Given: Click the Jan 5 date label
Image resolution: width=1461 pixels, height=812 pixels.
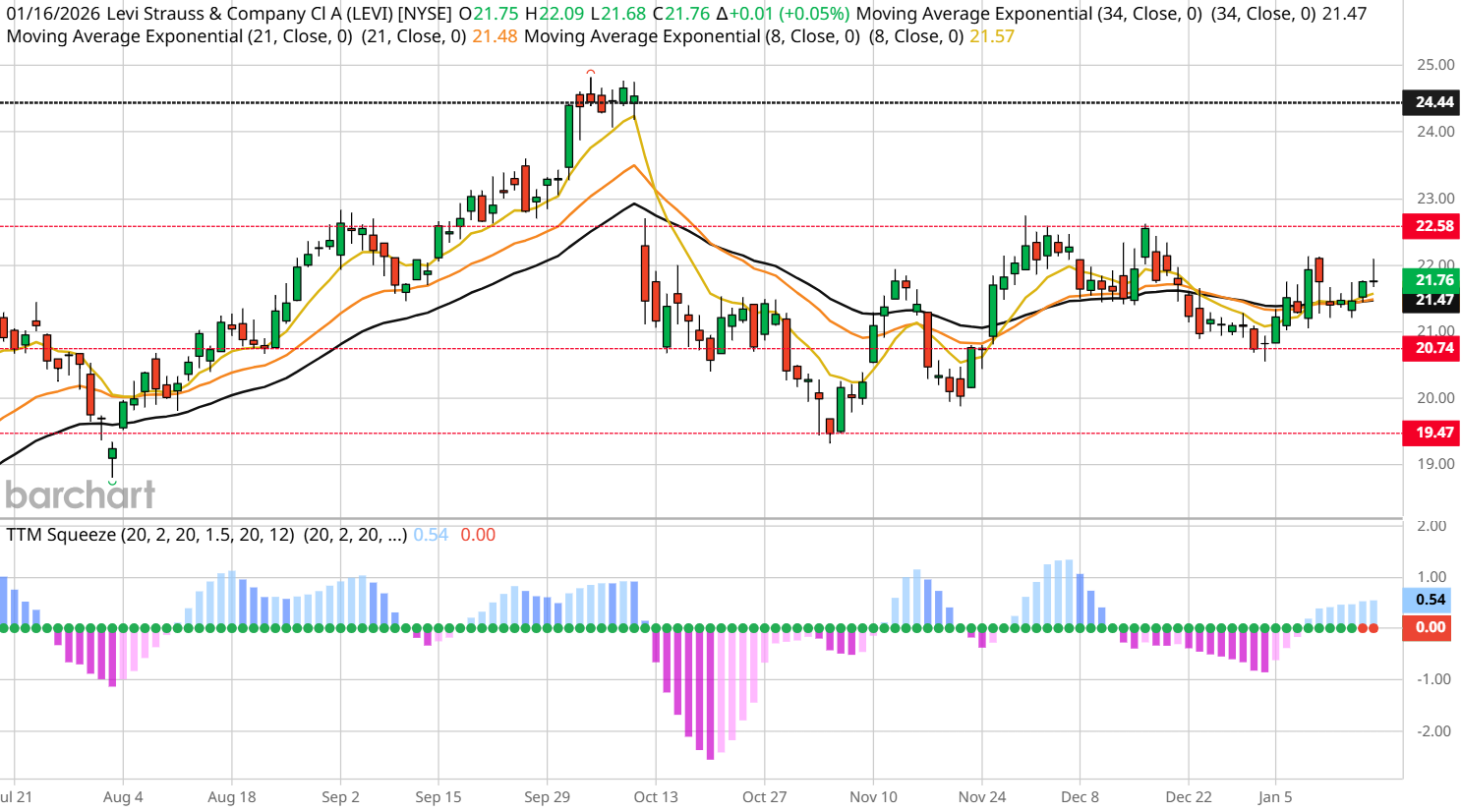Looking at the screenshot, I should pos(1275,797).
